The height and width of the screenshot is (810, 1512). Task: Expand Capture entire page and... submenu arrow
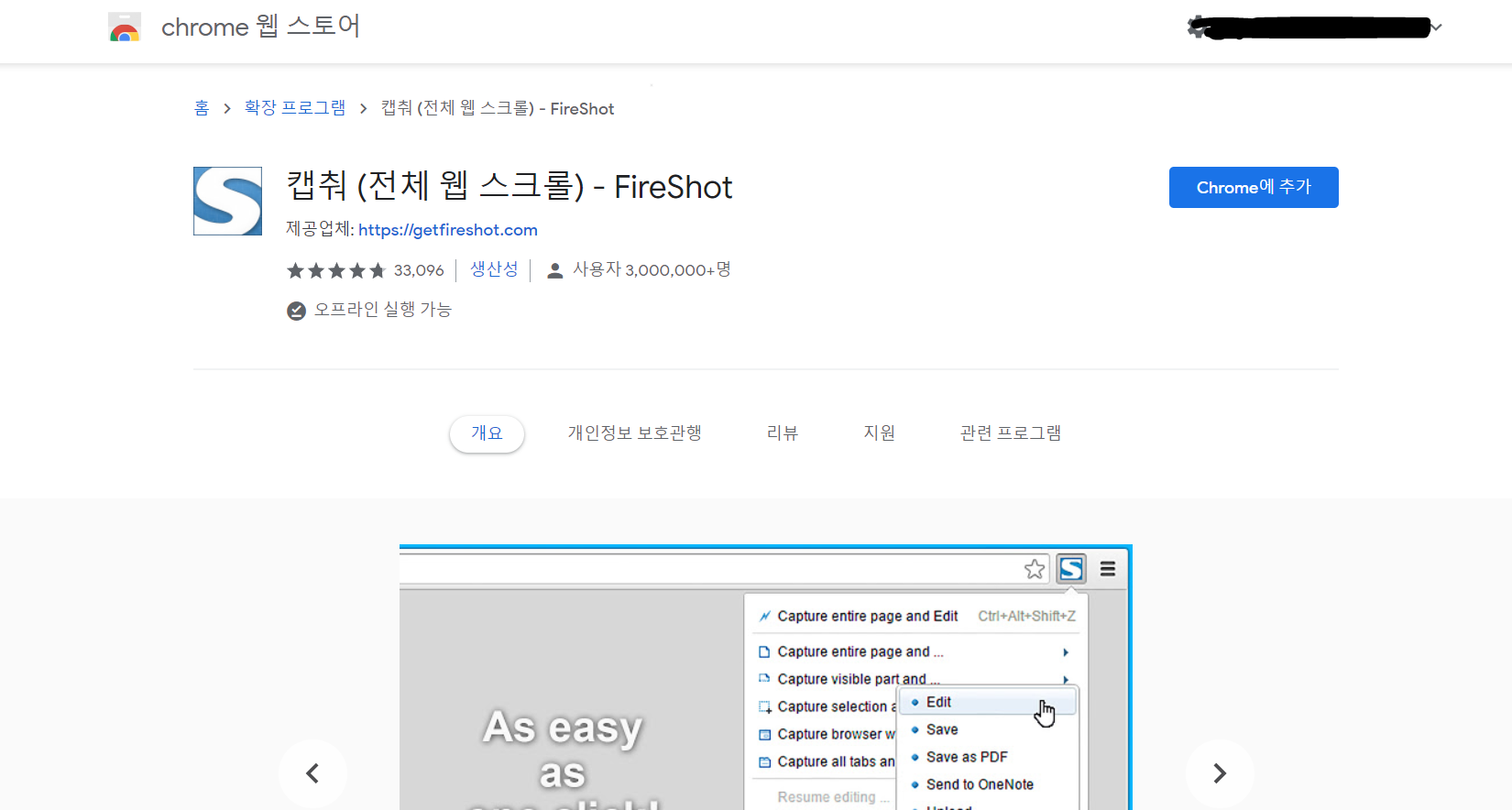tap(1066, 652)
